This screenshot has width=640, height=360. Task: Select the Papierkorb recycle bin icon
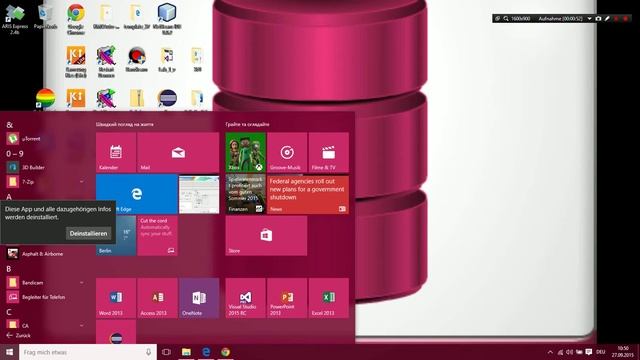tap(45, 16)
